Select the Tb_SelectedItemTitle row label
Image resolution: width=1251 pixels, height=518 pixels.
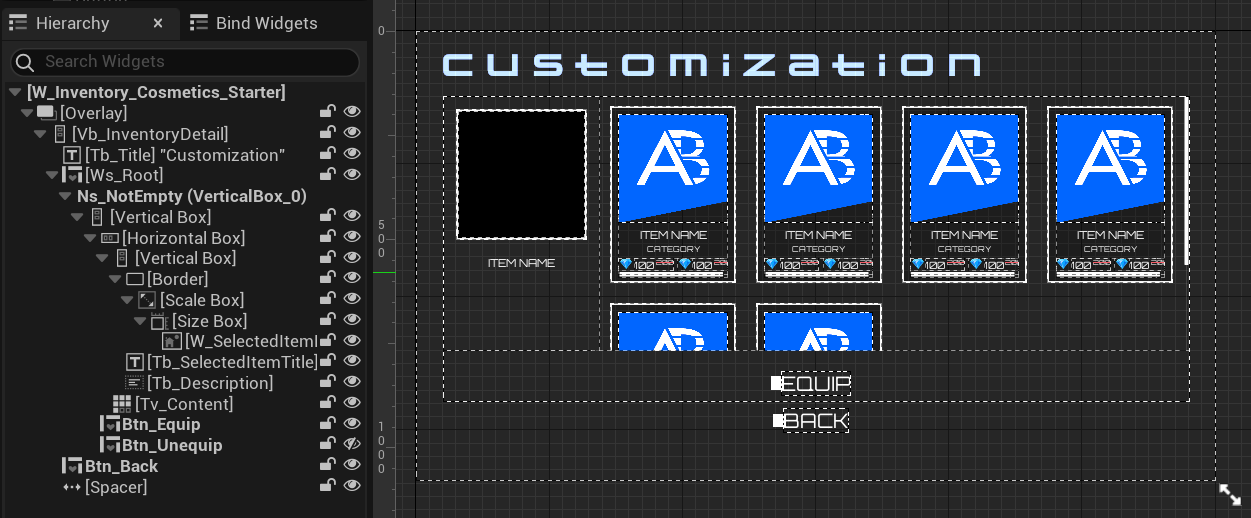click(232, 362)
